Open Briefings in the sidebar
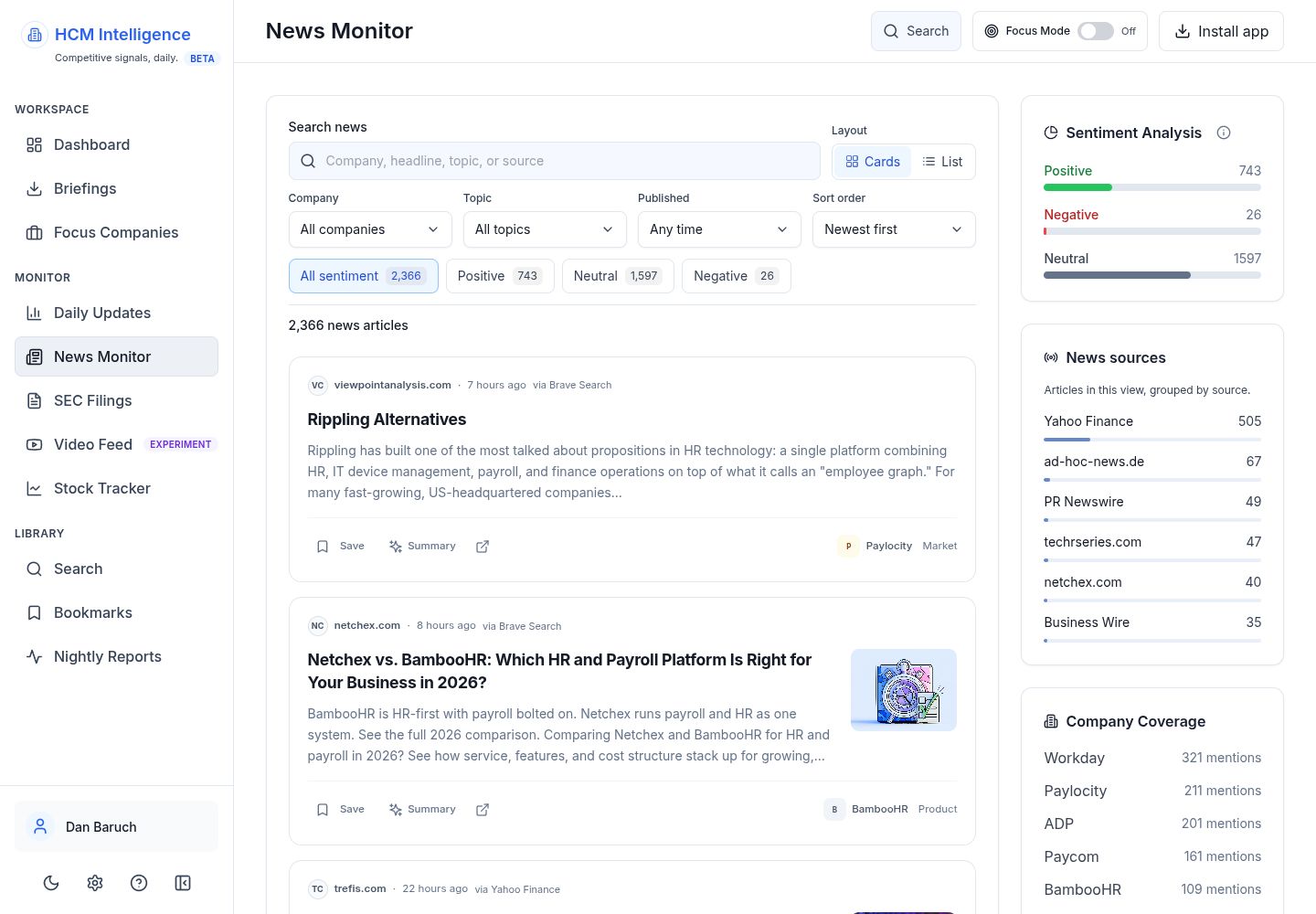This screenshot has width=1316, height=914. coord(116,188)
